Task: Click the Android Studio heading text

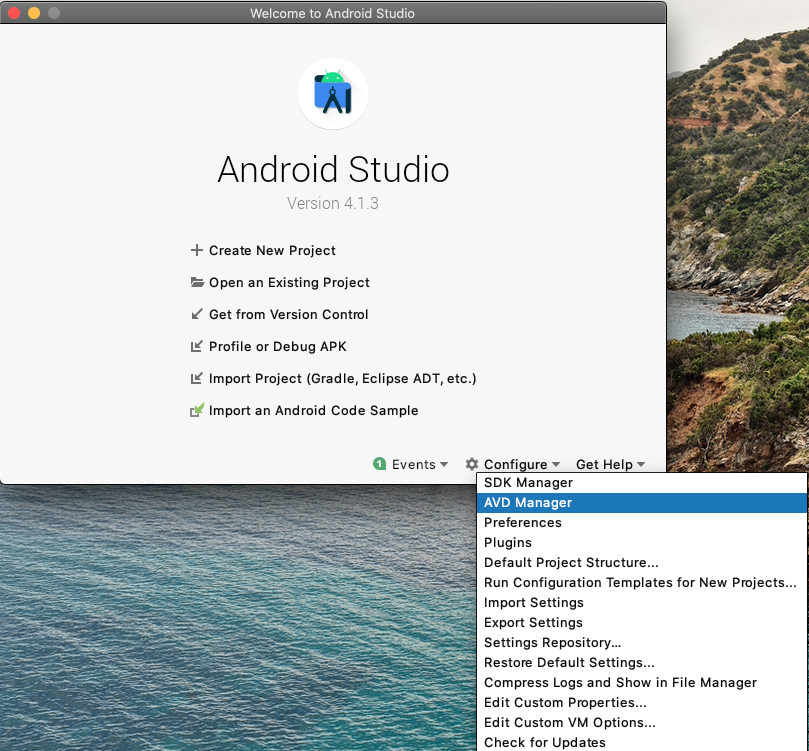Action: (333, 169)
